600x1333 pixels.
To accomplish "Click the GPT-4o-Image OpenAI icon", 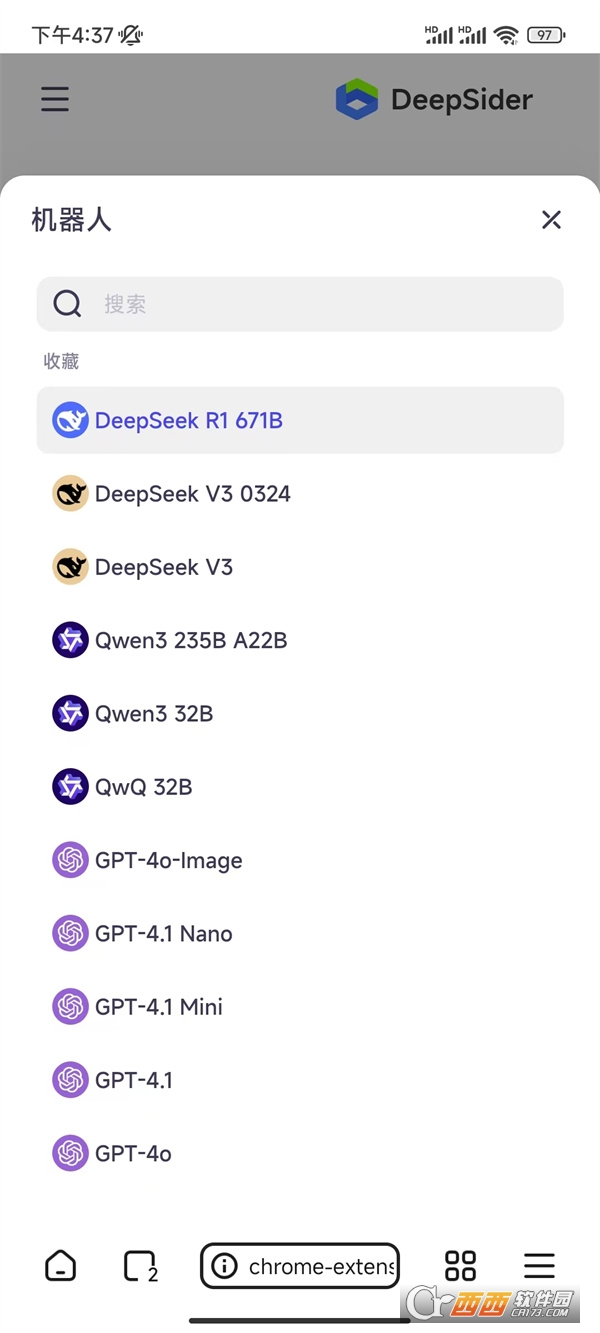I will point(70,860).
